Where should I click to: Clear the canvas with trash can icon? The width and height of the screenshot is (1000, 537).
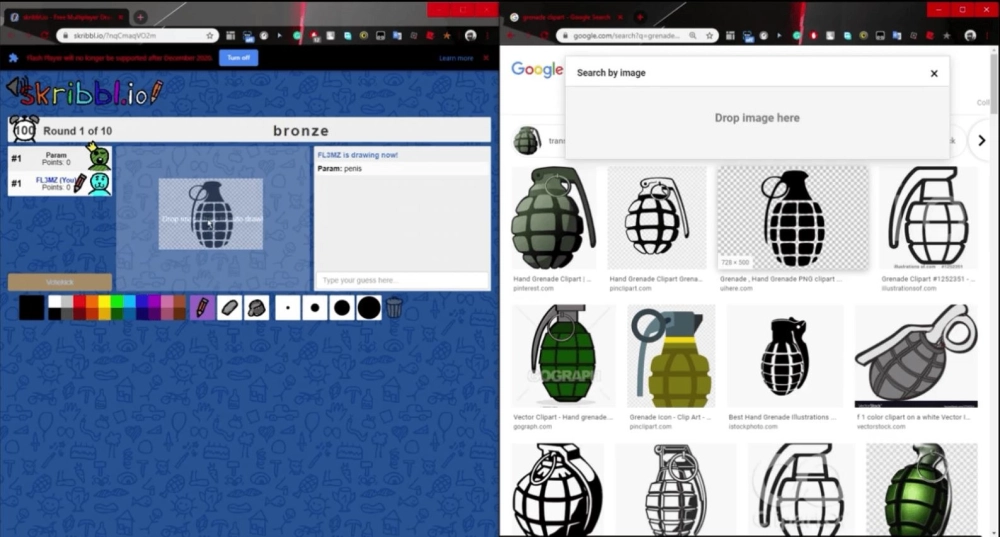[x=395, y=308]
